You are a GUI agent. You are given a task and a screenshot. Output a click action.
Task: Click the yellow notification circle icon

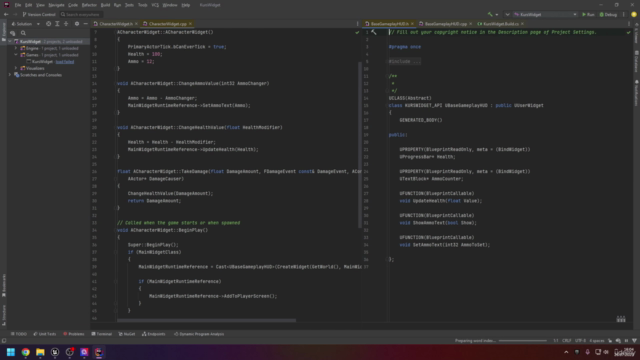(x=634, y=14)
